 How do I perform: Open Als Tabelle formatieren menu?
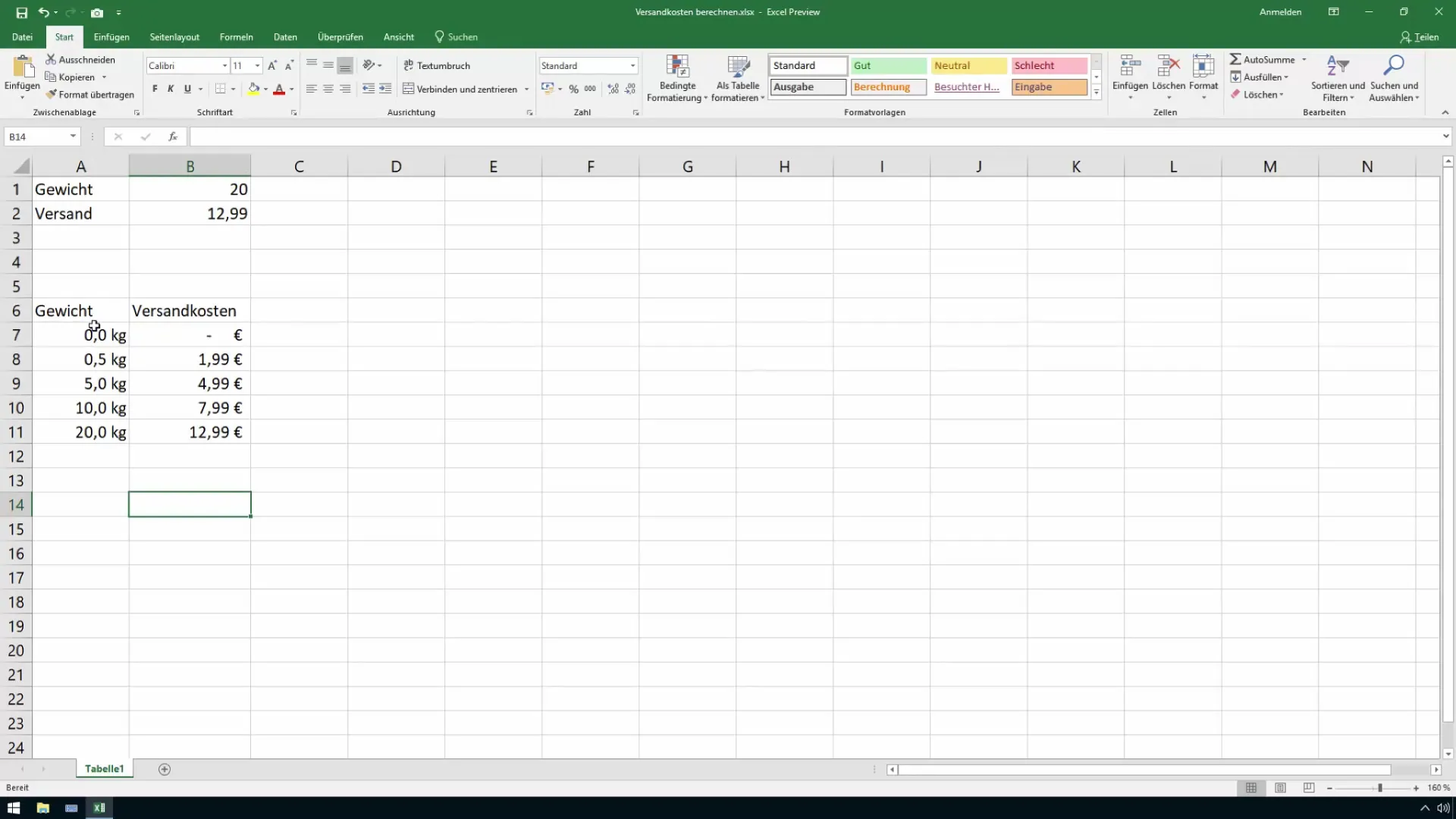point(738,78)
